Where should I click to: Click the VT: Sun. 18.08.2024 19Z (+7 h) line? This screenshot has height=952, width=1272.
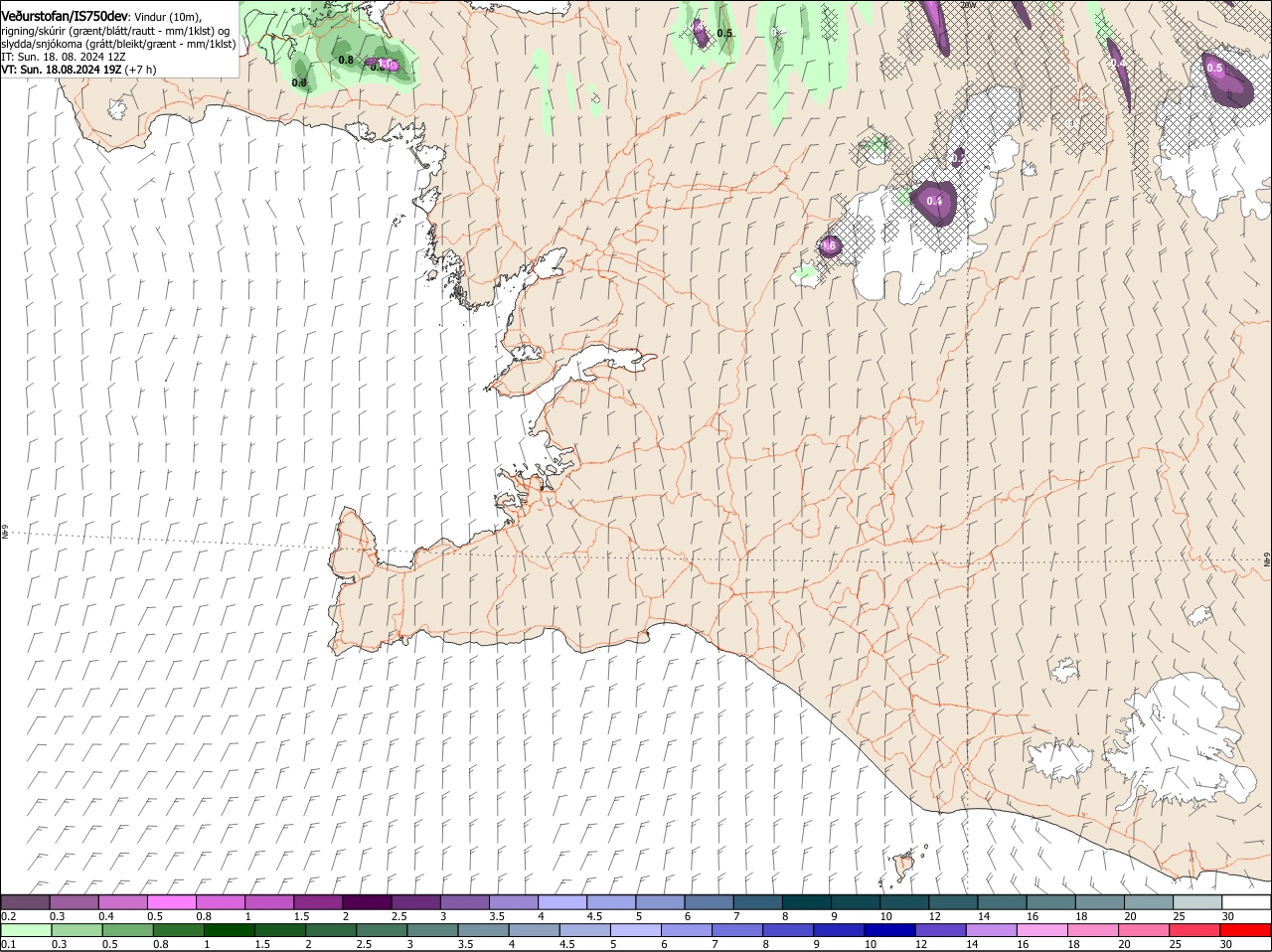coord(79,70)
